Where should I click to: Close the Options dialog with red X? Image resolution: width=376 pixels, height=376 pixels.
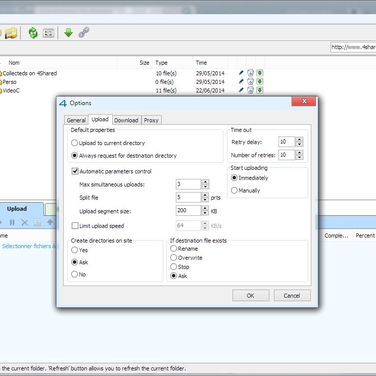pos(304,101)
